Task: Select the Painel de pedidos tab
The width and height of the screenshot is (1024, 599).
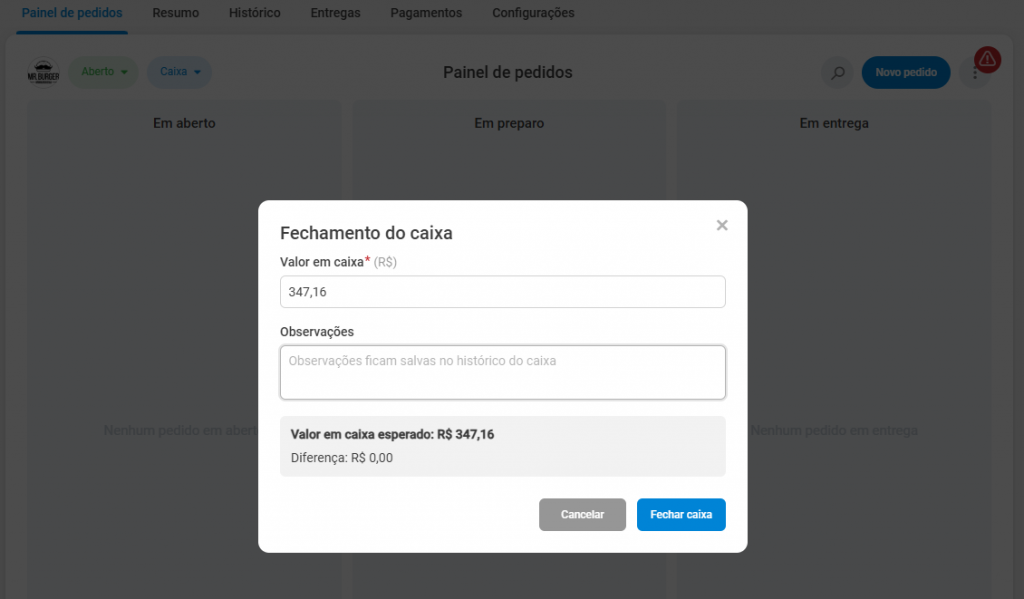Action: pyautogui.click(x=72, y=13)
